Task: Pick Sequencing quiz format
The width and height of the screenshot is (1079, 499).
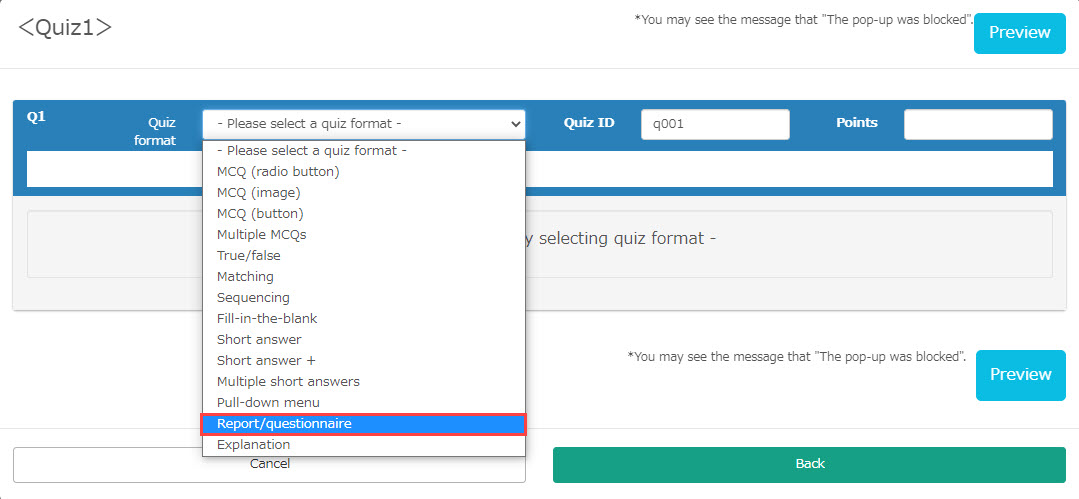Action: click(253, 298)
